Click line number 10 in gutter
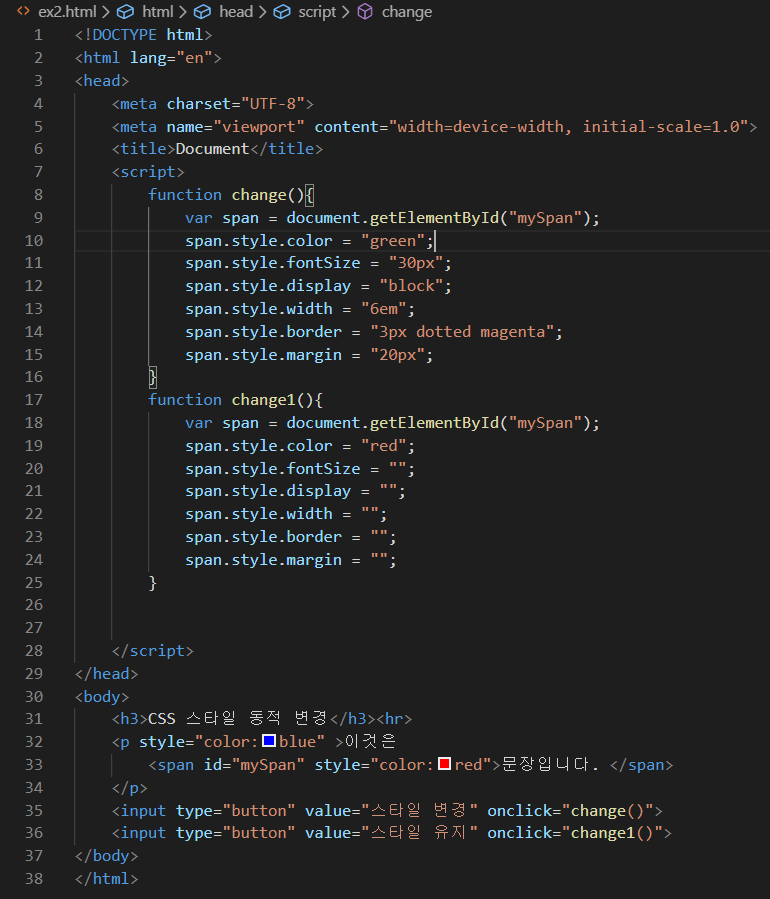Viewport: 770px width, 899px height. click(x=34, y=241)
